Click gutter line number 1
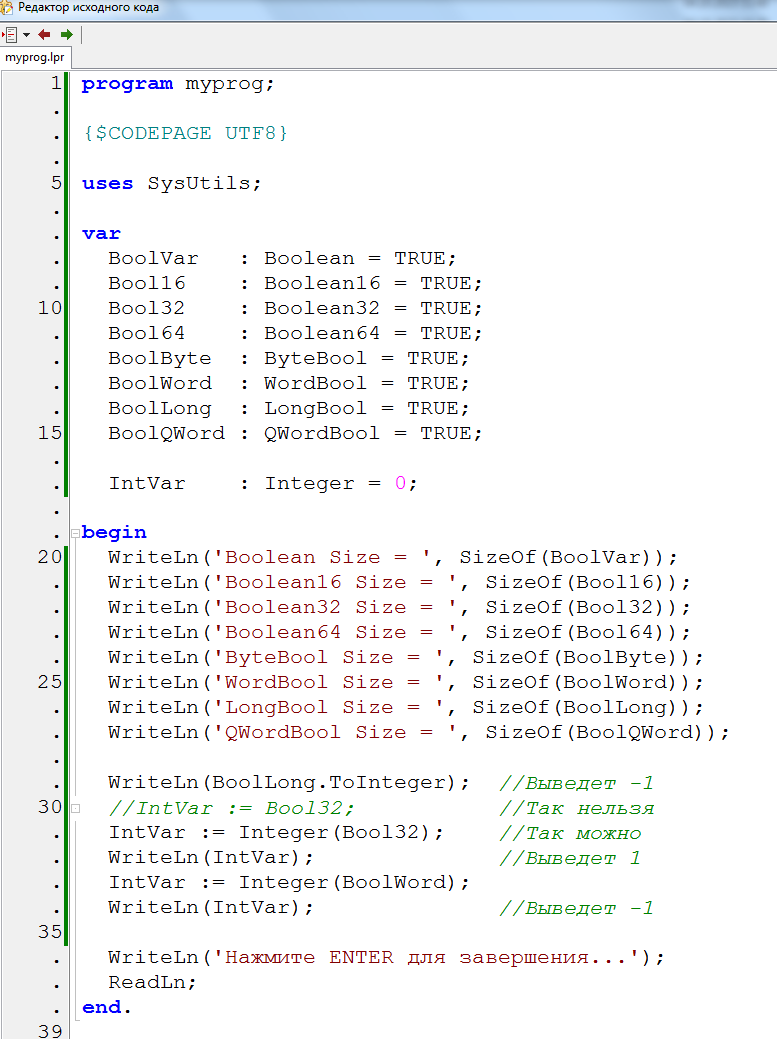 click(x=56, y=84)
